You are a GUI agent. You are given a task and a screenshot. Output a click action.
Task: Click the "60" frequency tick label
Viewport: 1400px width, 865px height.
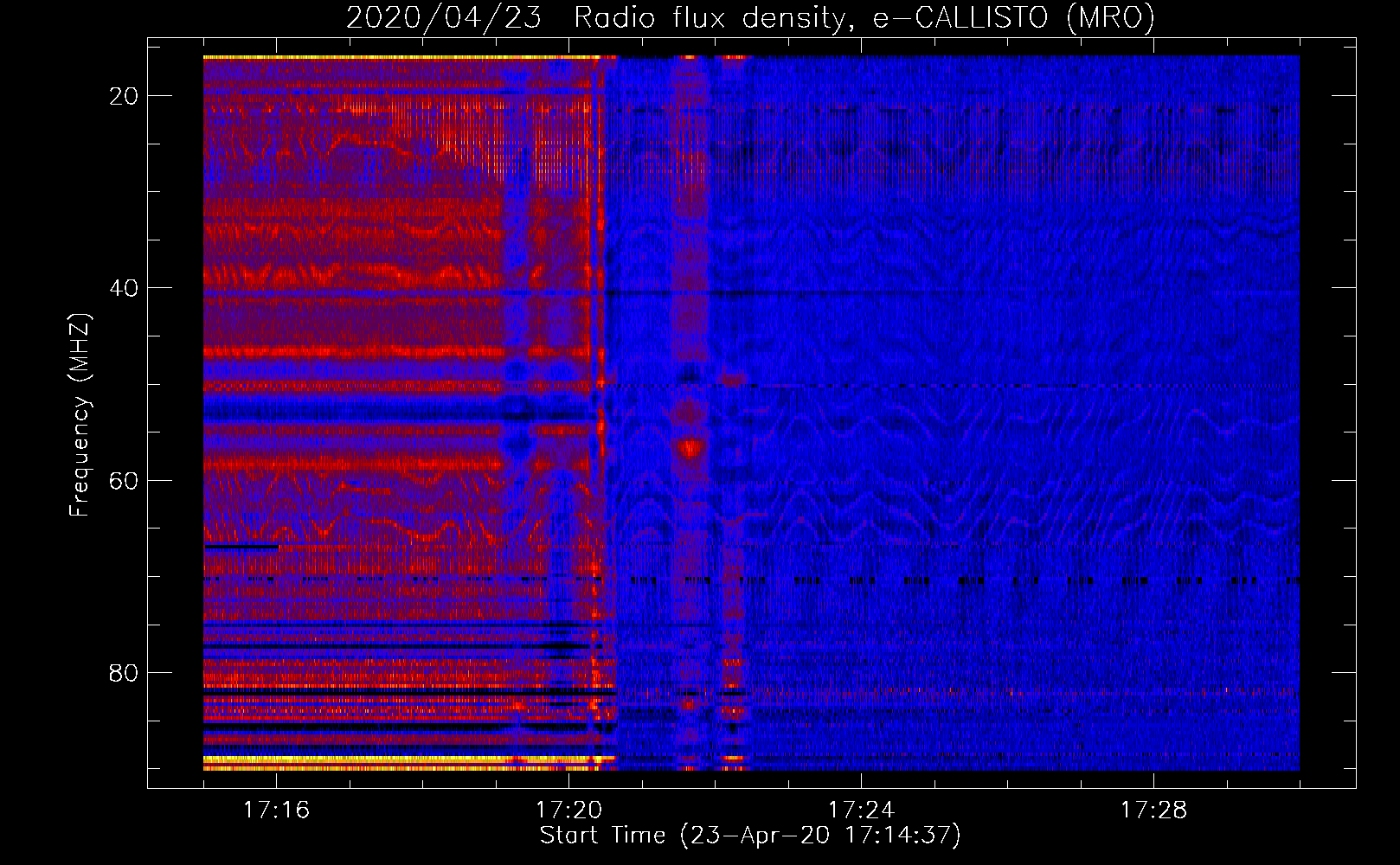(124, 480)
